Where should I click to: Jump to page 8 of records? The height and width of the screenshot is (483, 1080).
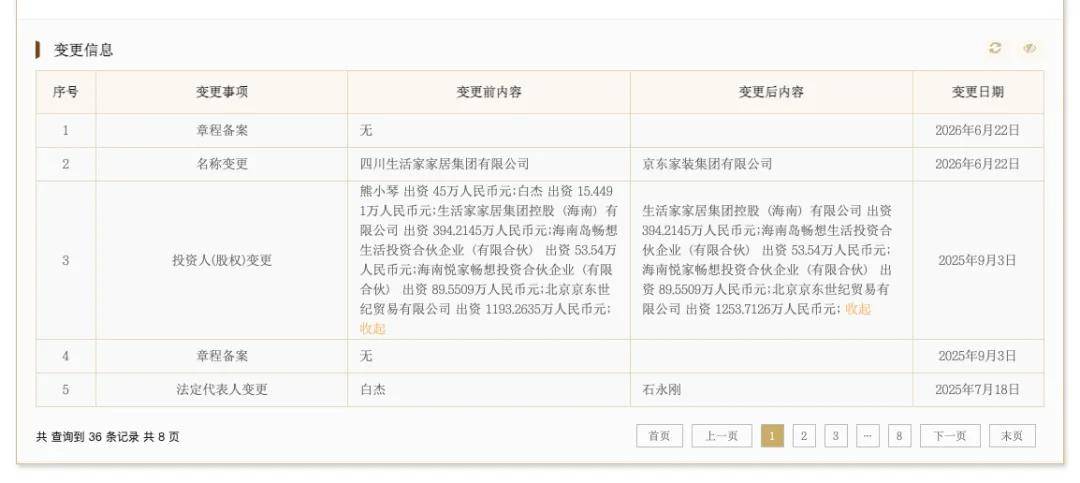[900, 436]
